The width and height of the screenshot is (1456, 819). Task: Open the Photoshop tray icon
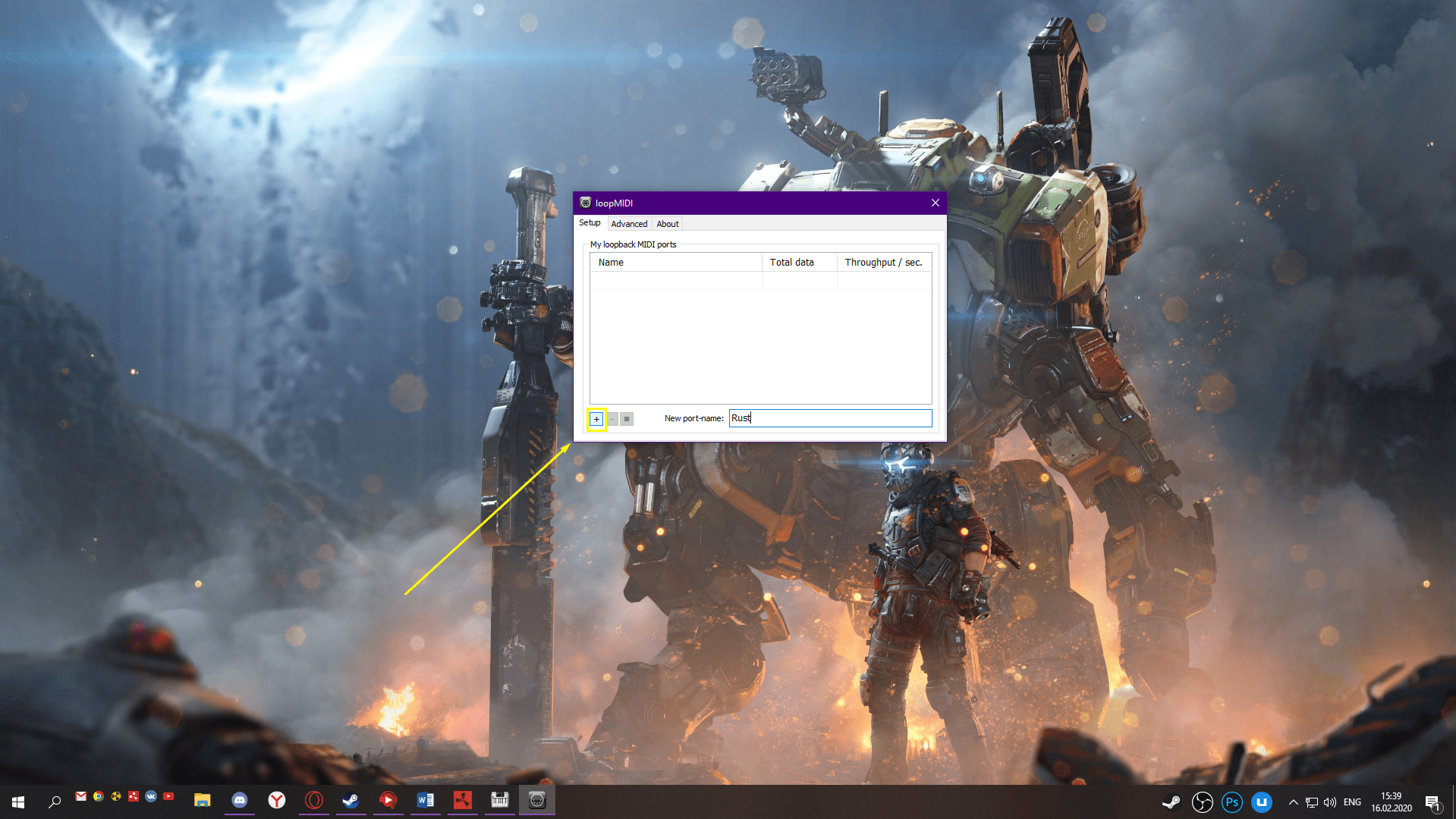pos(1231,802)
